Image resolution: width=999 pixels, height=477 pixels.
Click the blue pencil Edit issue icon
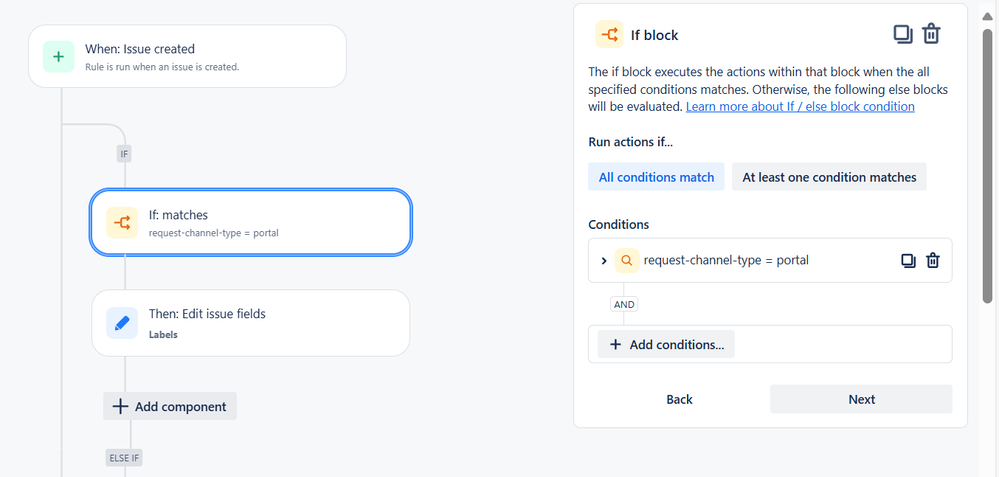pos(122,323)
